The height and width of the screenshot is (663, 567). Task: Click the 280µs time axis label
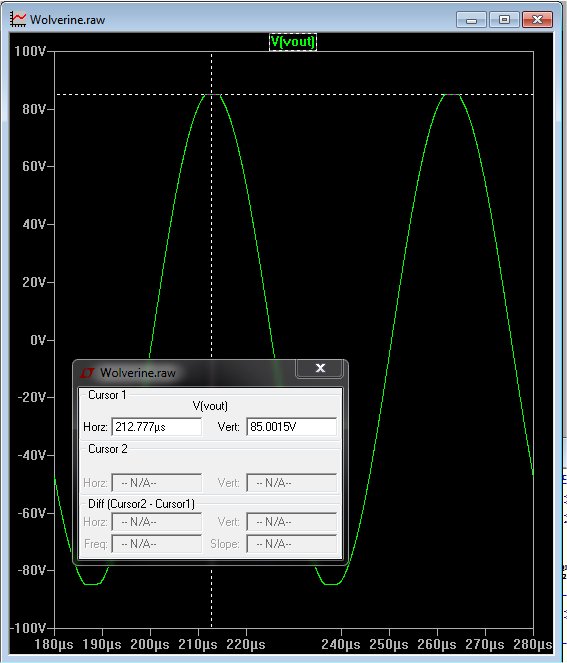[533, 644]
